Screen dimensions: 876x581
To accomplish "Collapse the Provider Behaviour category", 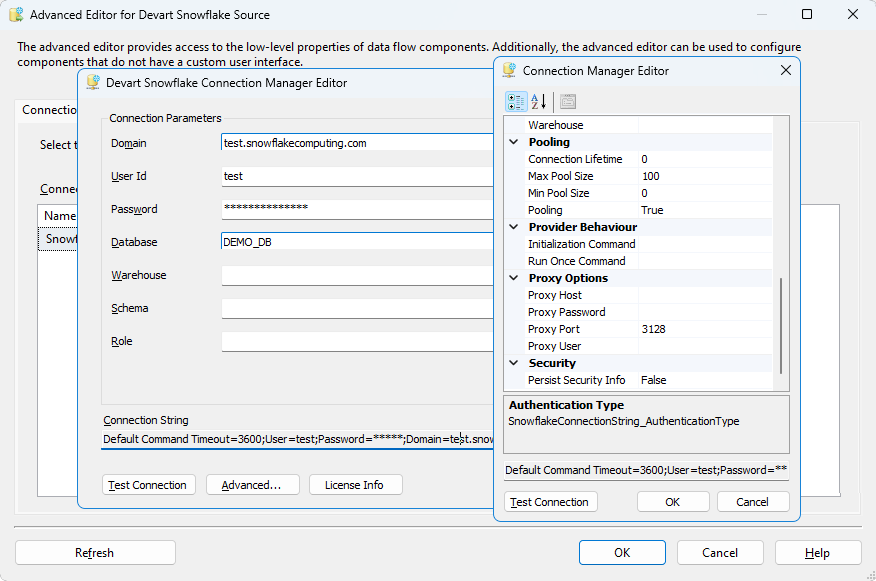I will tap(514, 228).
